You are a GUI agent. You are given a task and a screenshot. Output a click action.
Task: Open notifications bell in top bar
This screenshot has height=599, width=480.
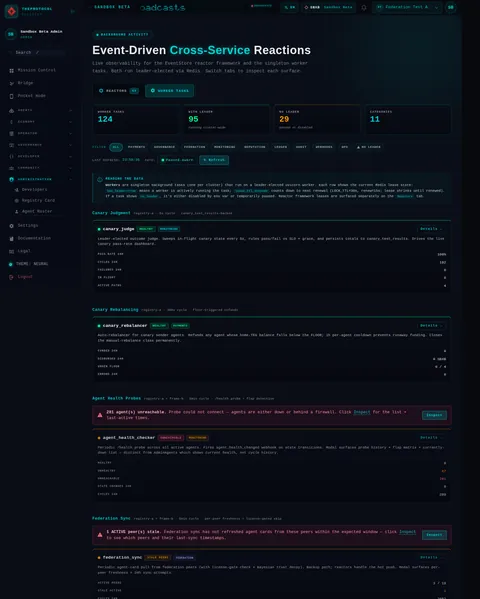pyautogui.click(x=364, y=7)
